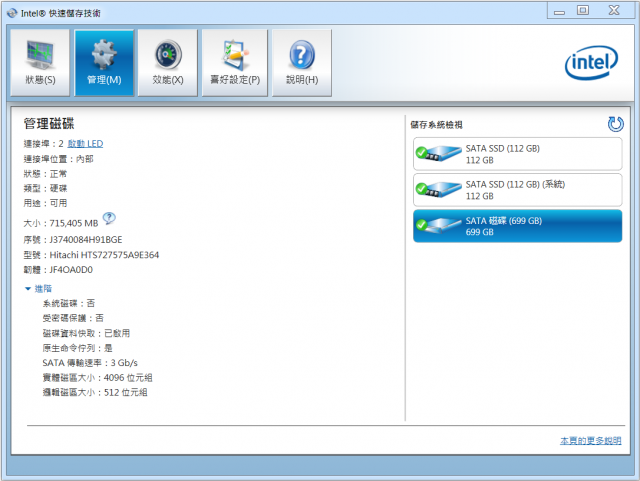640x481 pixels.
Task: Maximize the Intel window
Action: pyautogui.click(x=583, y=10)
